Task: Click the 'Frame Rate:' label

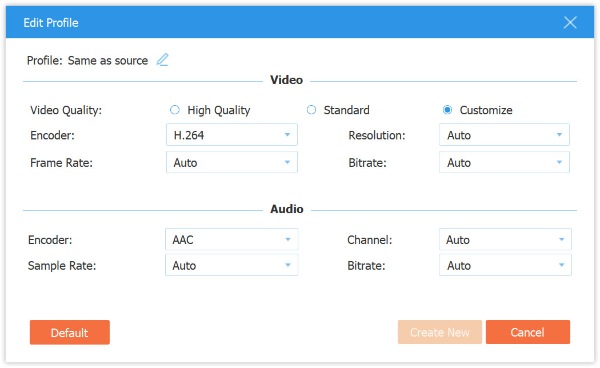Action: click(62, 163)
